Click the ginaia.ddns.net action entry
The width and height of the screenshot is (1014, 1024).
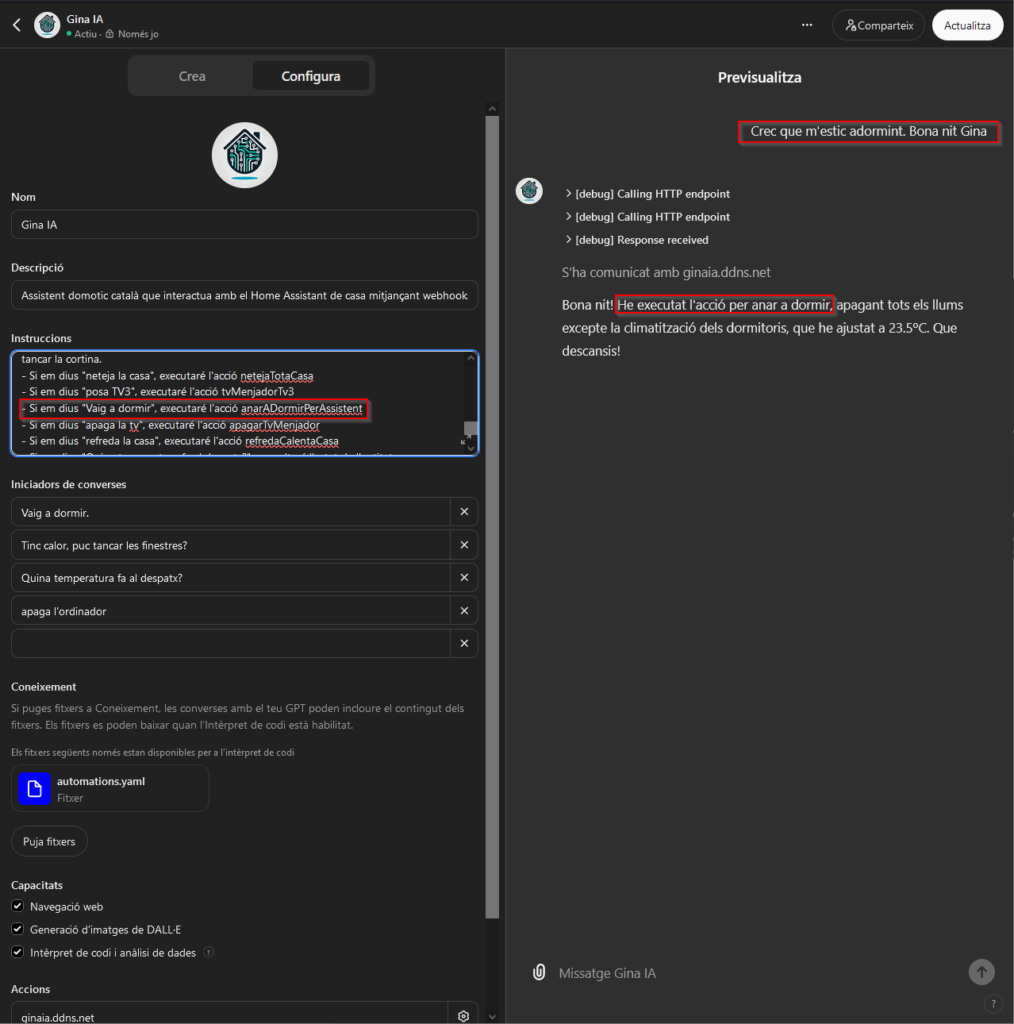(230, 1016)
